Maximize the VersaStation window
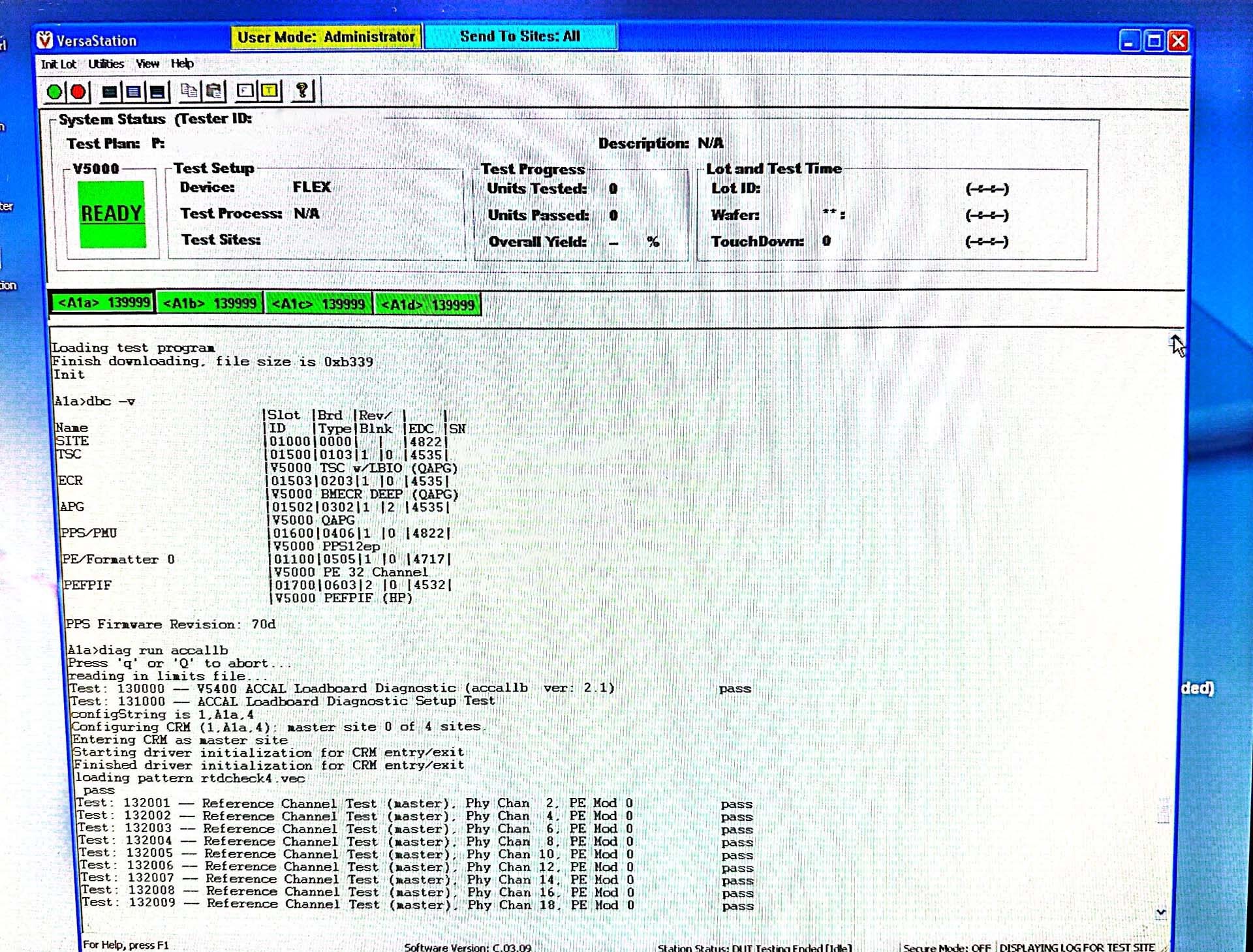This screenshot has width=1253, height=952. (x=1154, y=40)
